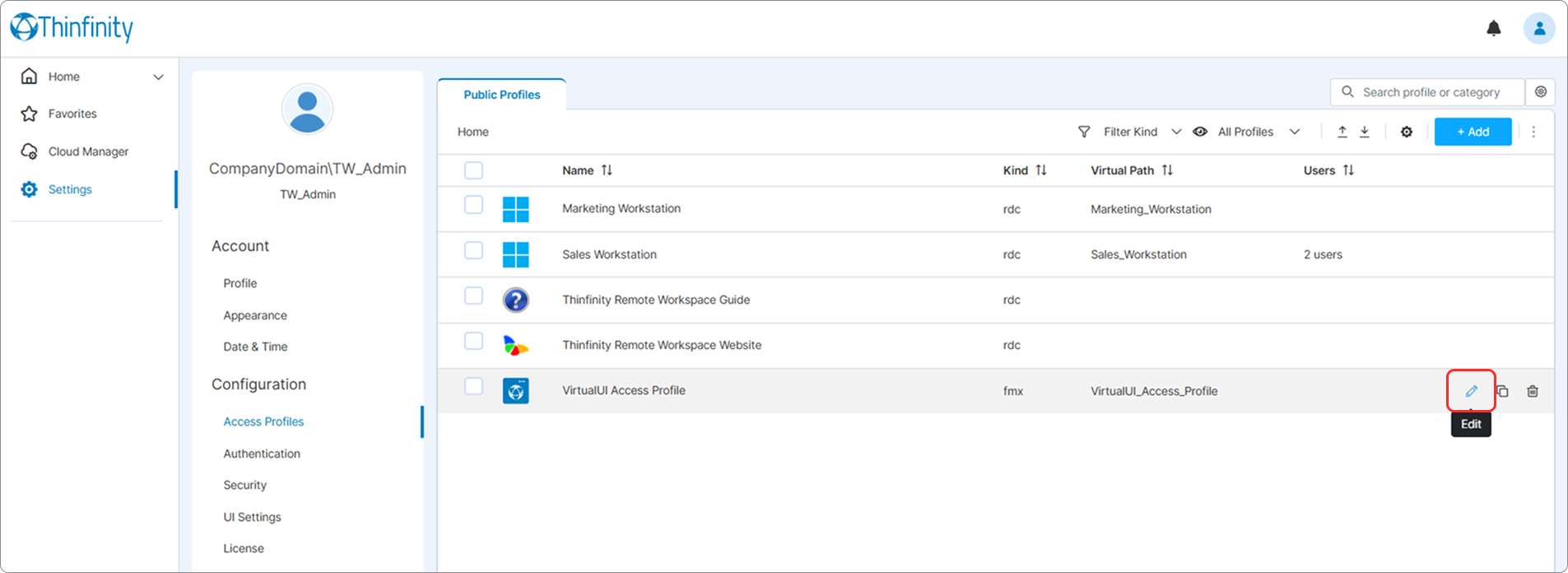The width and height of the screenshot is (1568, 573).
Task: Expand the Home sidebar chevron
Action: click(x=158, y=77)
